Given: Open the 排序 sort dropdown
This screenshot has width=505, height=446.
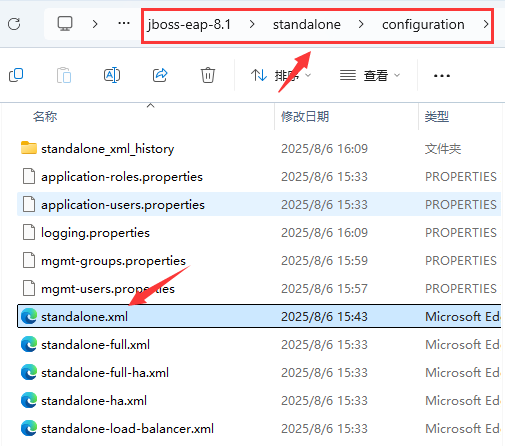Looking at the screenshot, I should pyautogui.click(x=281, y=76).
